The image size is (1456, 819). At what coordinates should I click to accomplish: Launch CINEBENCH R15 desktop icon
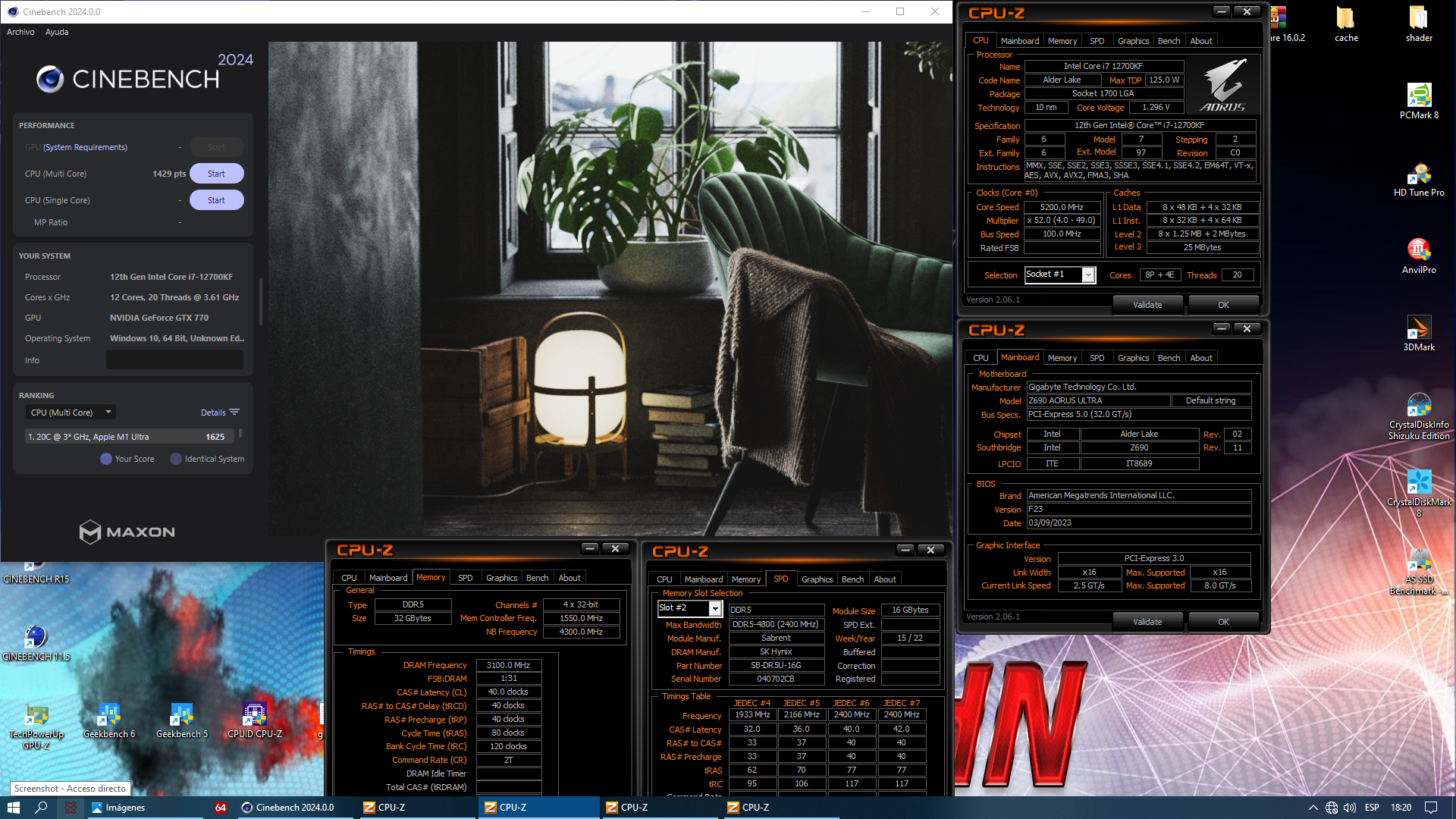click(36, 573)
